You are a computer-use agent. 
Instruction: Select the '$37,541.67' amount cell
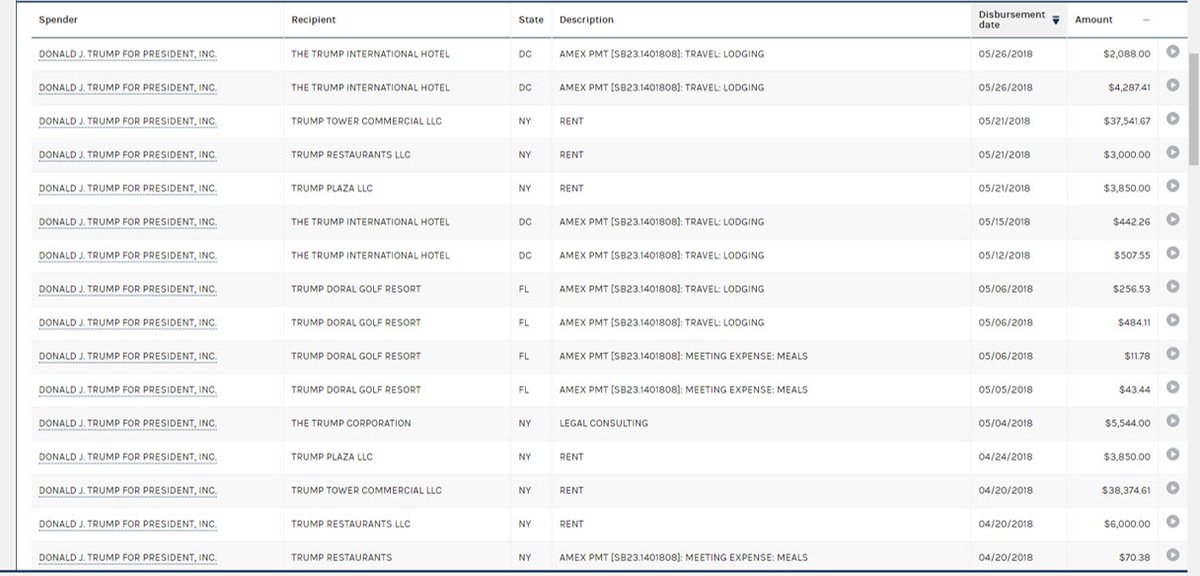1127,121
